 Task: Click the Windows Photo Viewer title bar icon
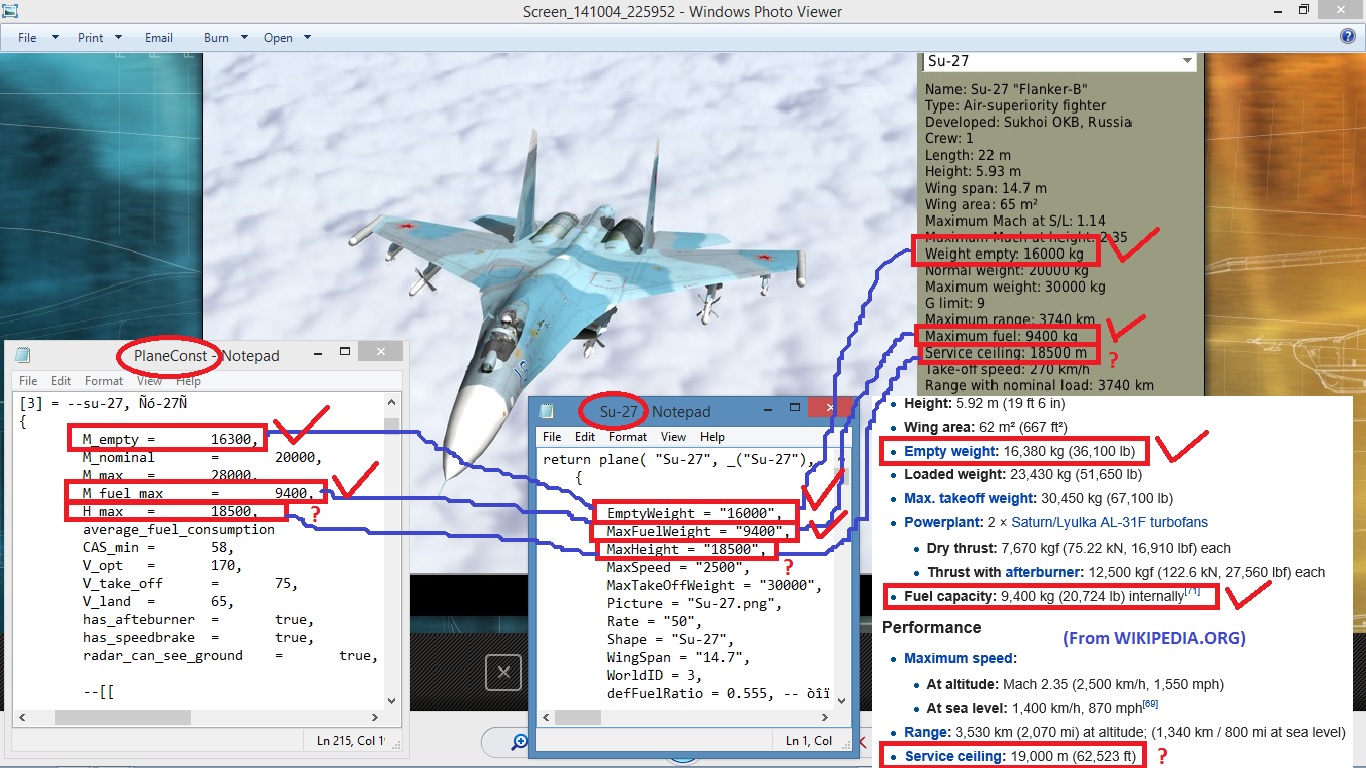click(x=9, y=11)
